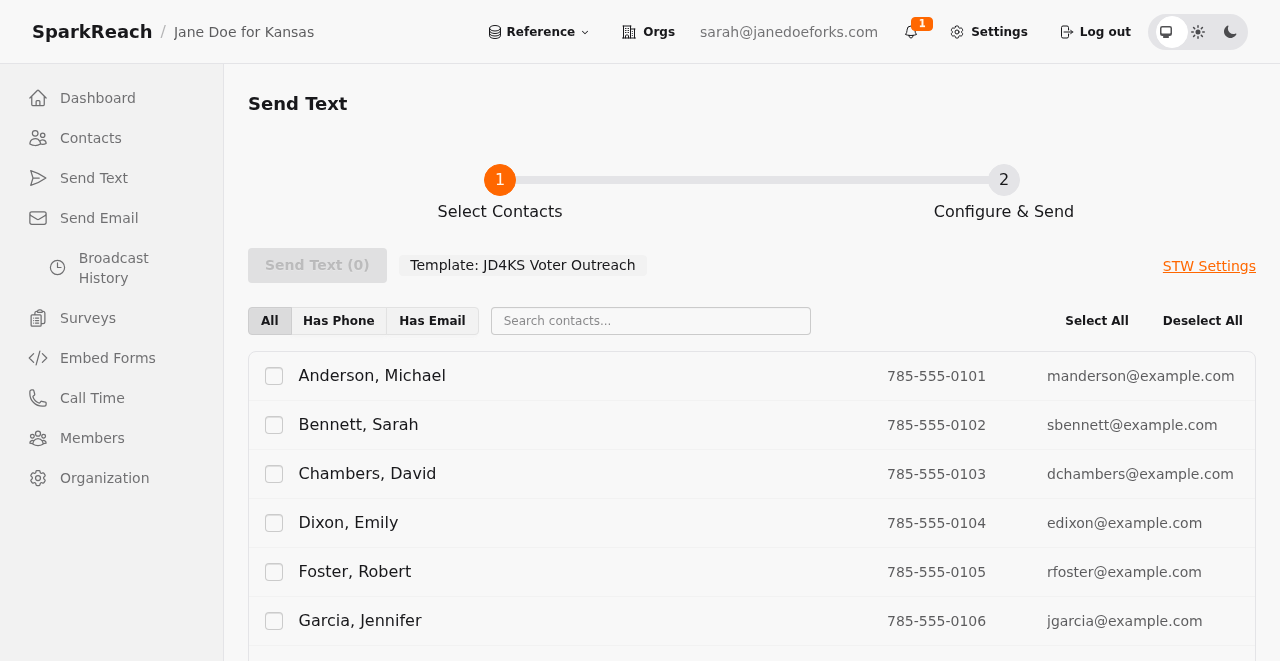Expand the Reference dropdown menu
1280x661 pixels.
(x=538, y=31)
